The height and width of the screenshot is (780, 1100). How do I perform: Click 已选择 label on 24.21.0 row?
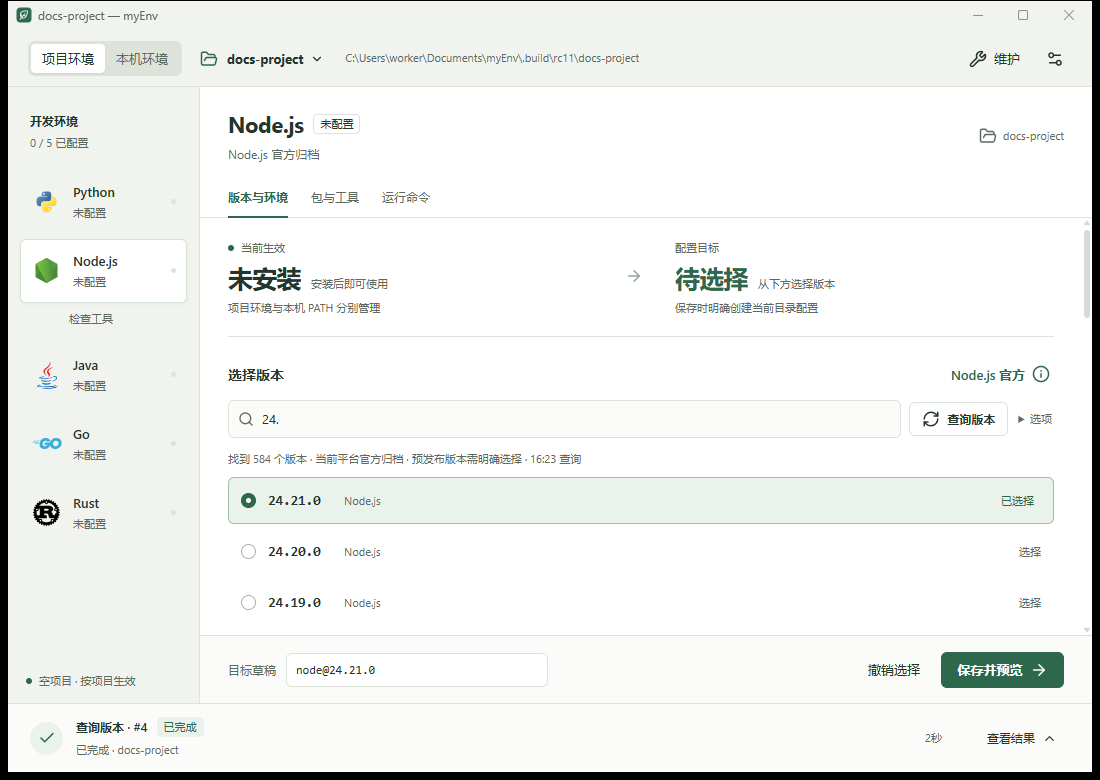coord(1017,501)
